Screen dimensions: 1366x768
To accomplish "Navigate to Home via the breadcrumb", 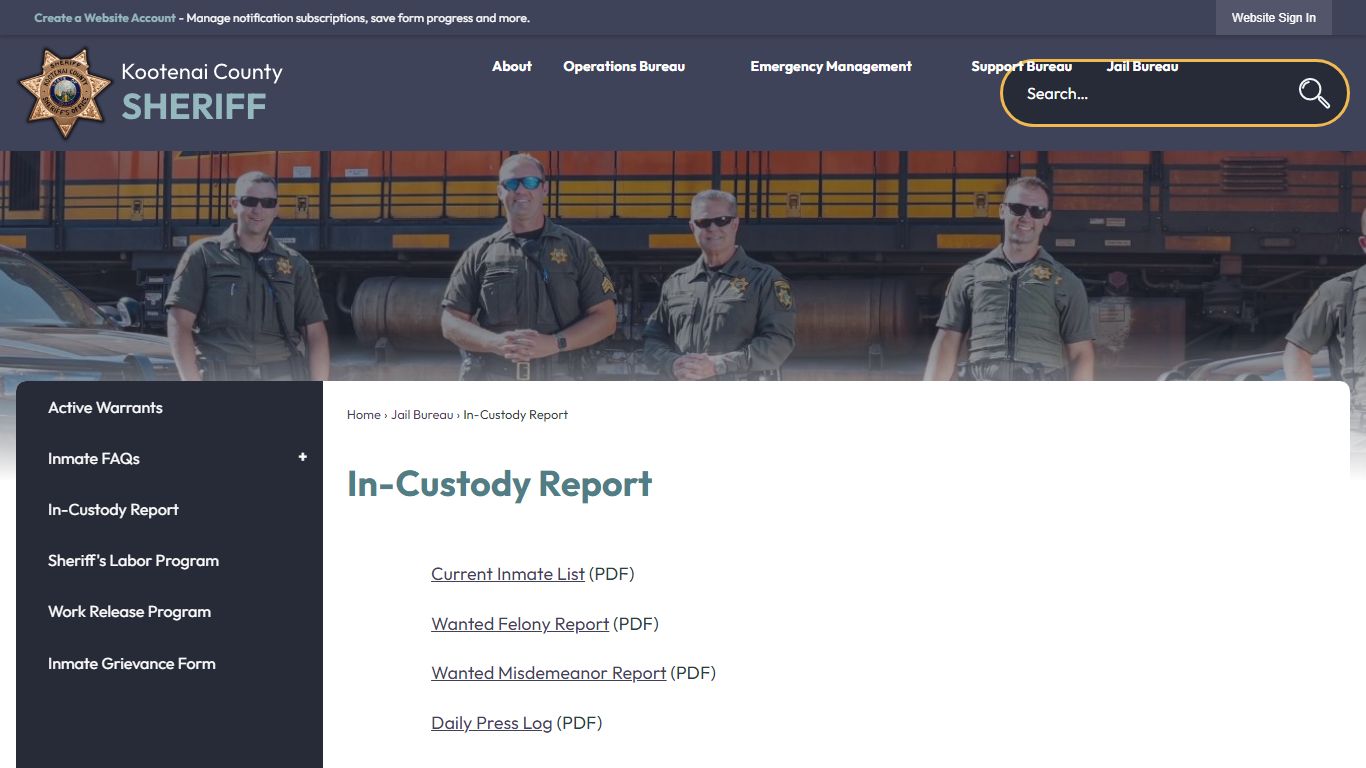I will (x=363, y=414).
